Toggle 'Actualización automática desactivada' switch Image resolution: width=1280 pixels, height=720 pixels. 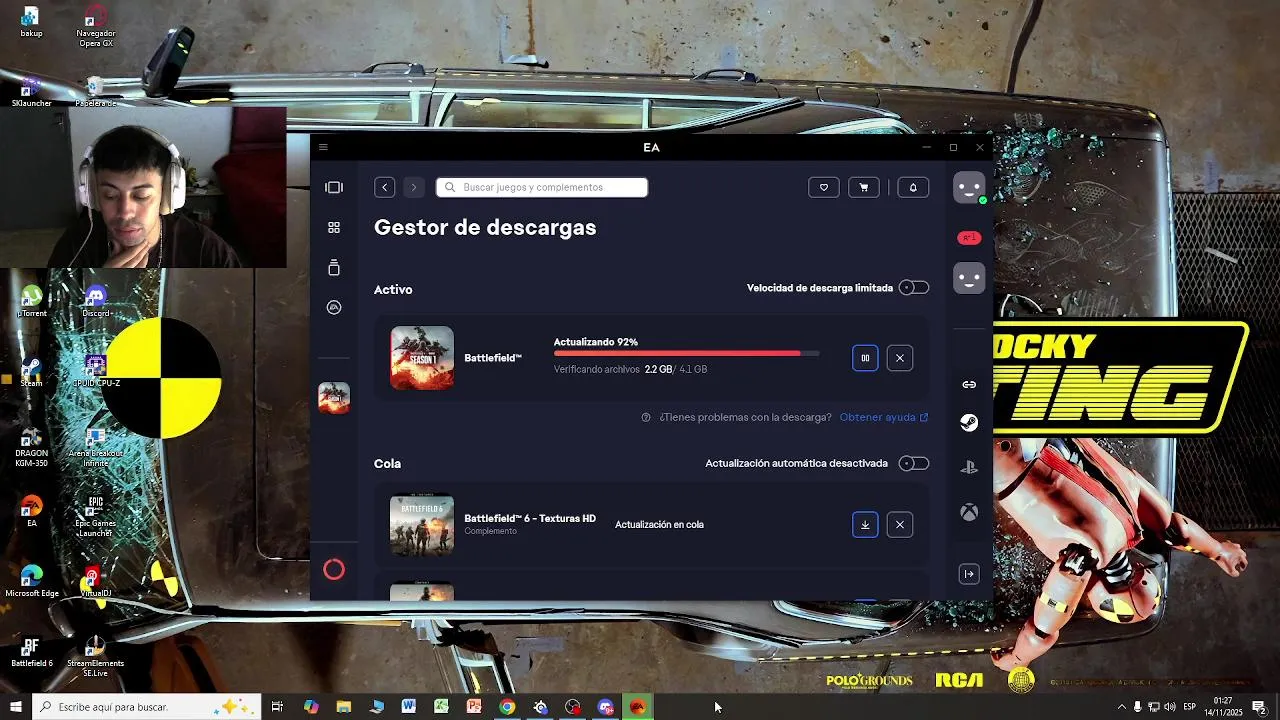coord(914,464)
